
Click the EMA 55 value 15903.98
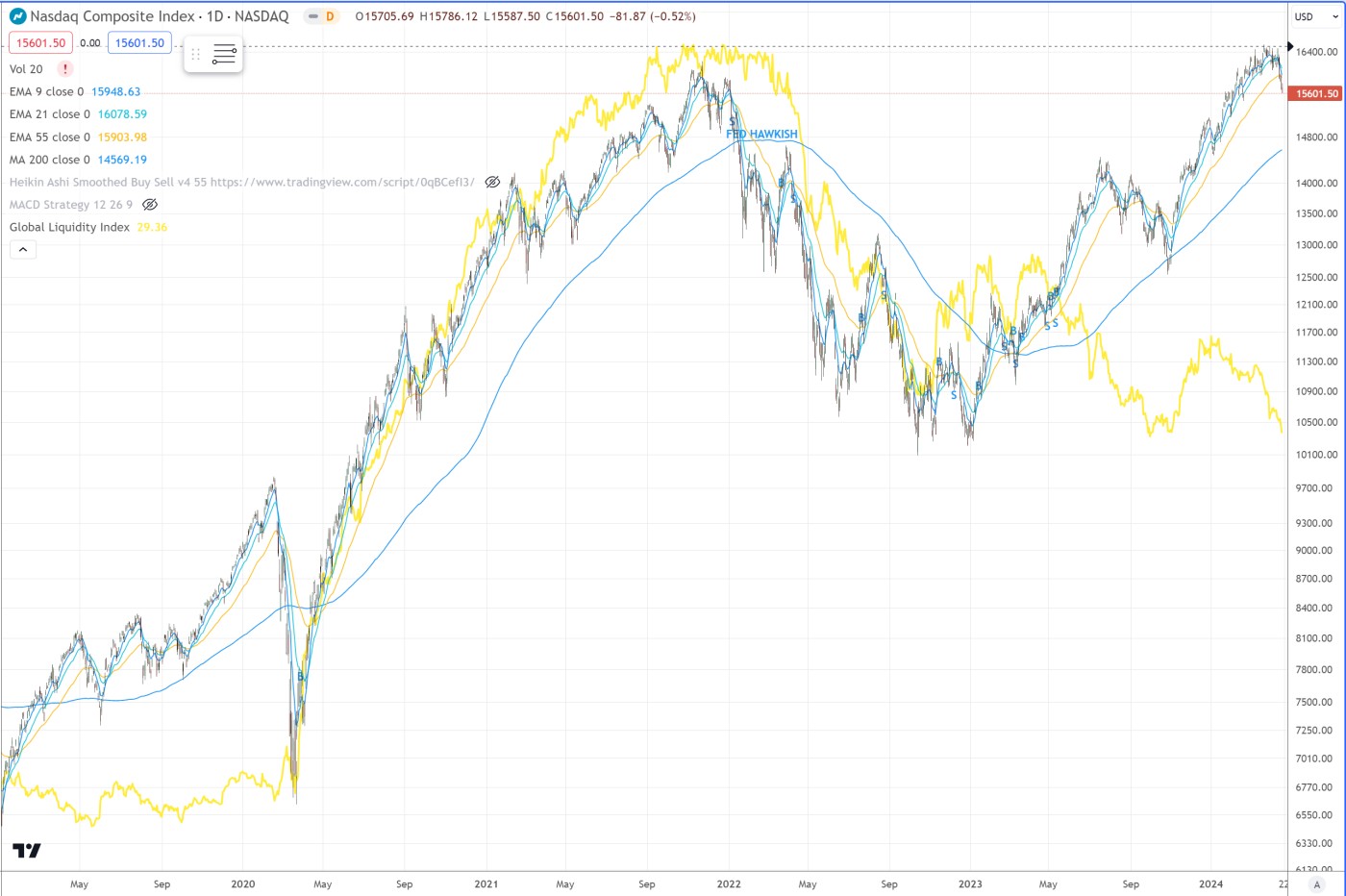[123, 137]
